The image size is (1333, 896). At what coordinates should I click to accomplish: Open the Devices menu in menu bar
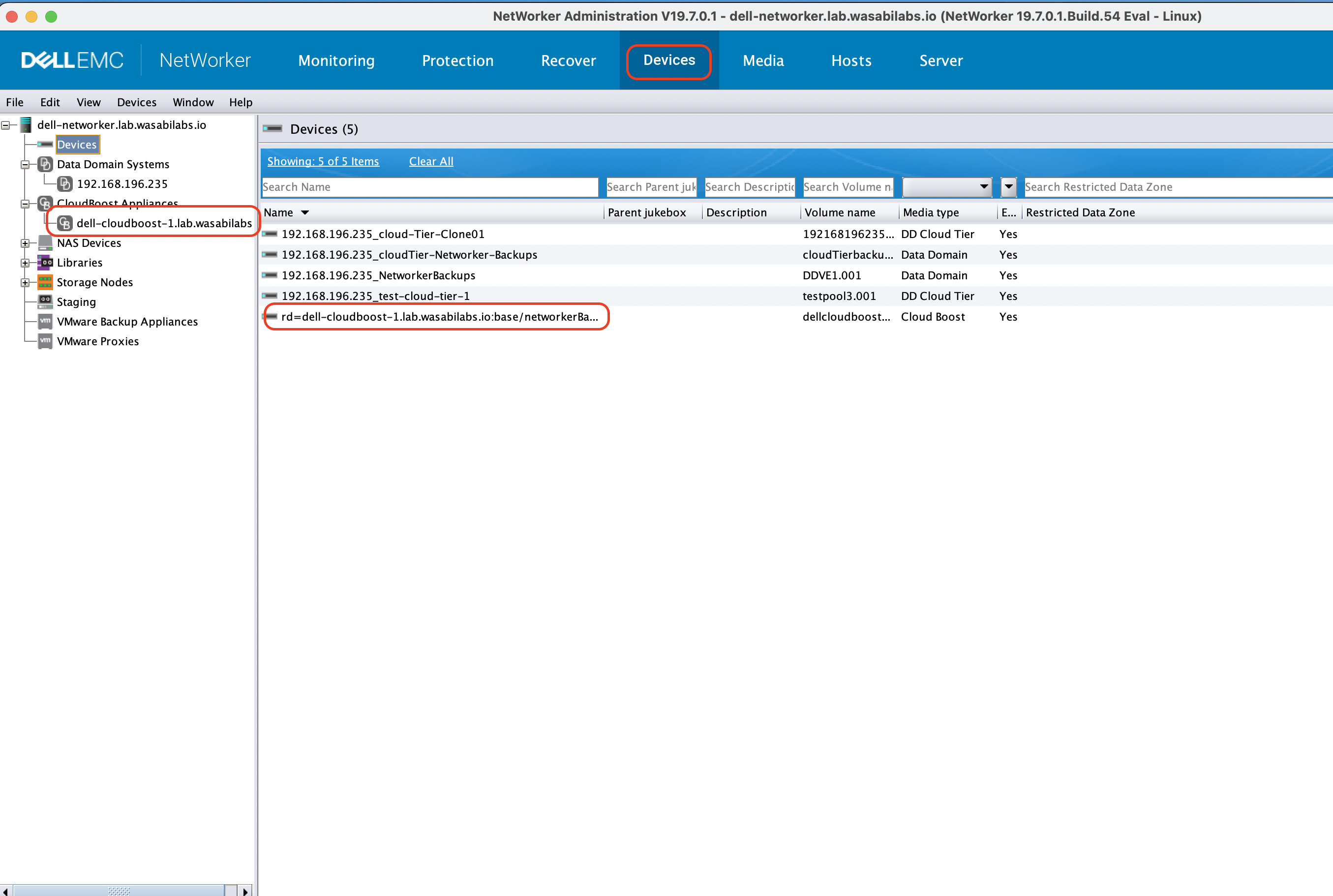click(137, 102)
